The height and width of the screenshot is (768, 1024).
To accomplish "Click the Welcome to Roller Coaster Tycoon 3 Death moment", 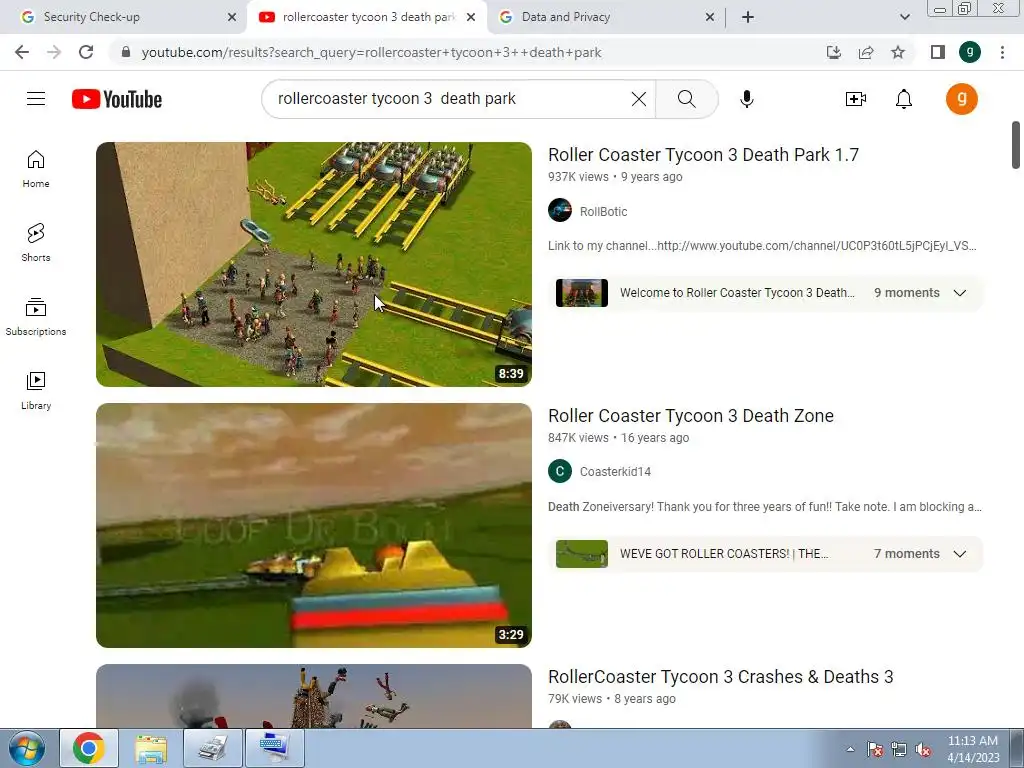I will pyautogui.click(x=737, y=293).
